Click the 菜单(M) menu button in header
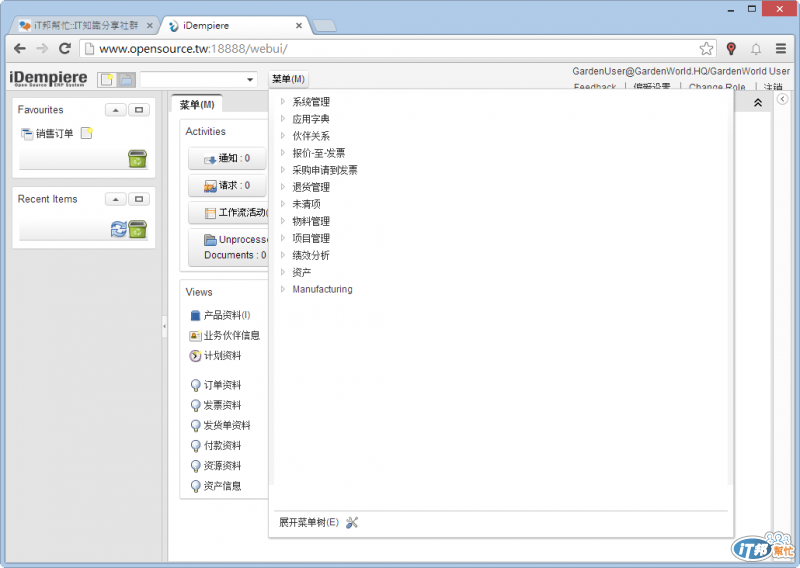800x568 pixels. coord(288,79)
